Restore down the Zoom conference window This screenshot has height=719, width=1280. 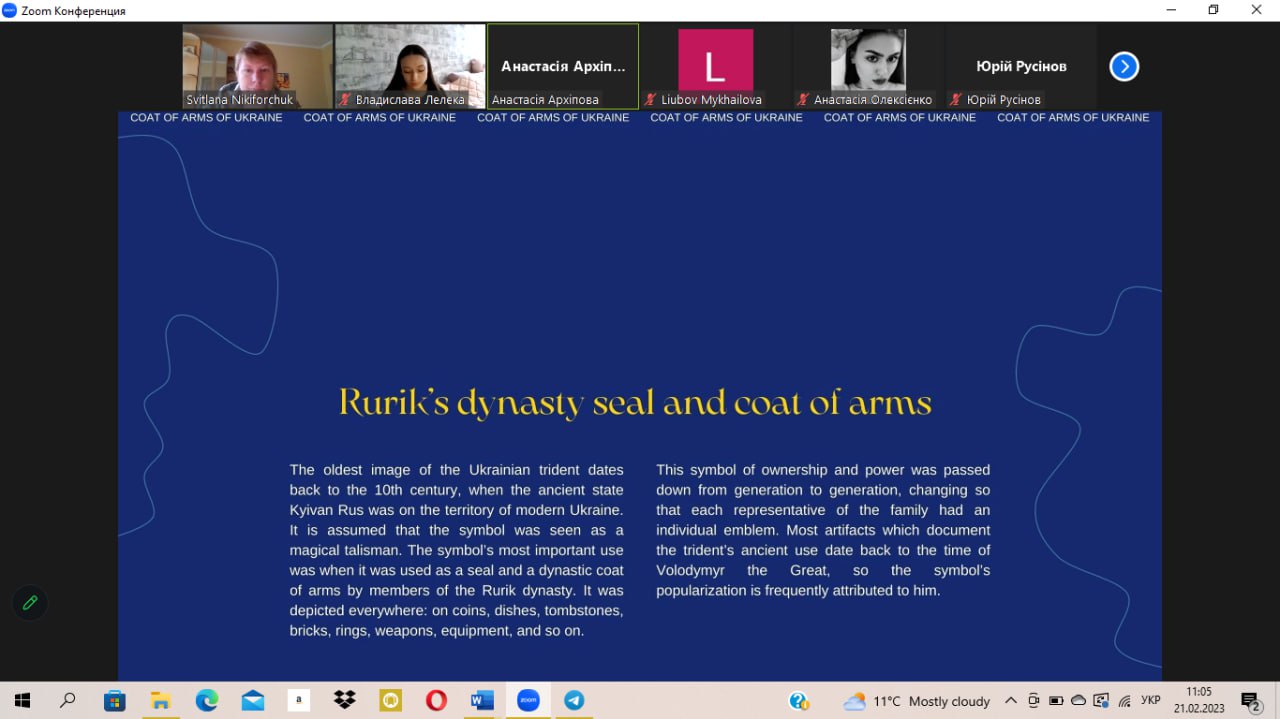1214,10
